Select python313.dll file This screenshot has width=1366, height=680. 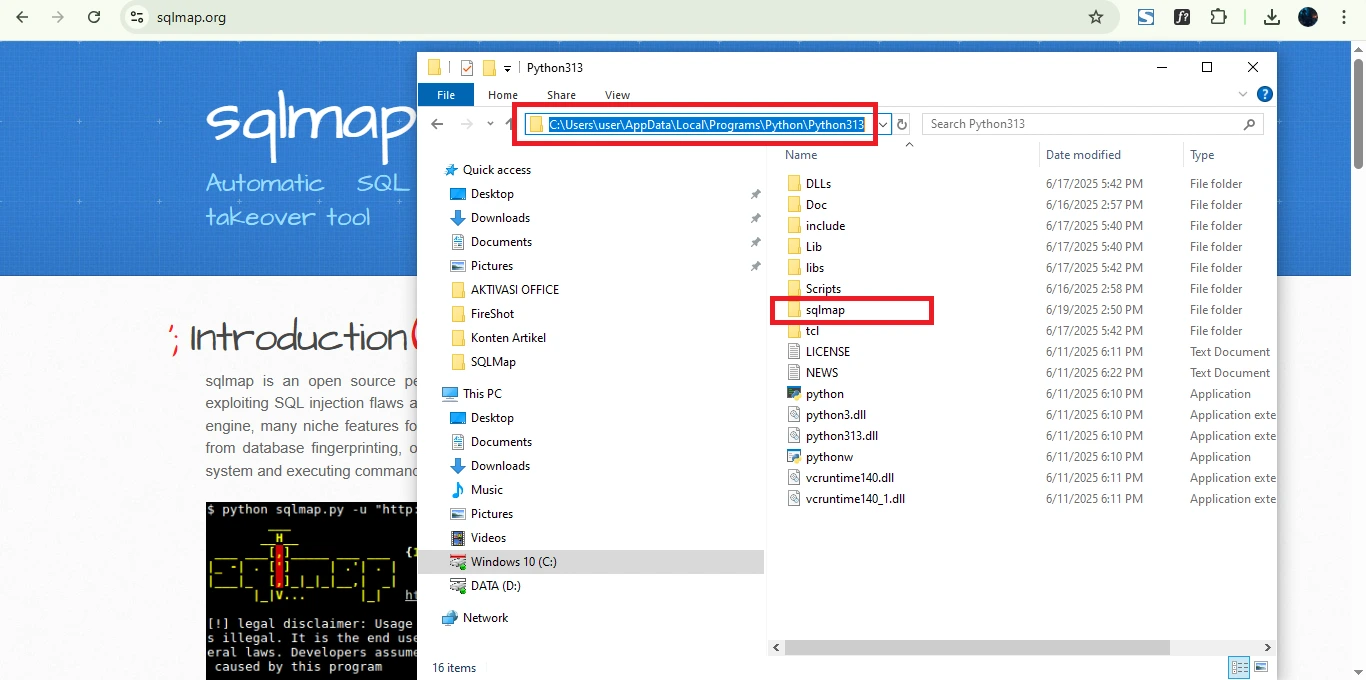pyautogui.click(x=841, y=436)
